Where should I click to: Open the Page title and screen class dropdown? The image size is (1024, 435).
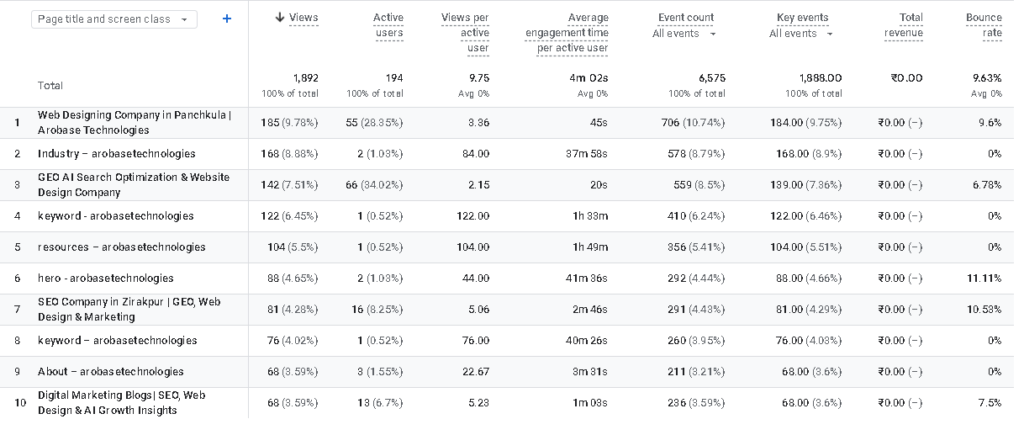point(114,20)
